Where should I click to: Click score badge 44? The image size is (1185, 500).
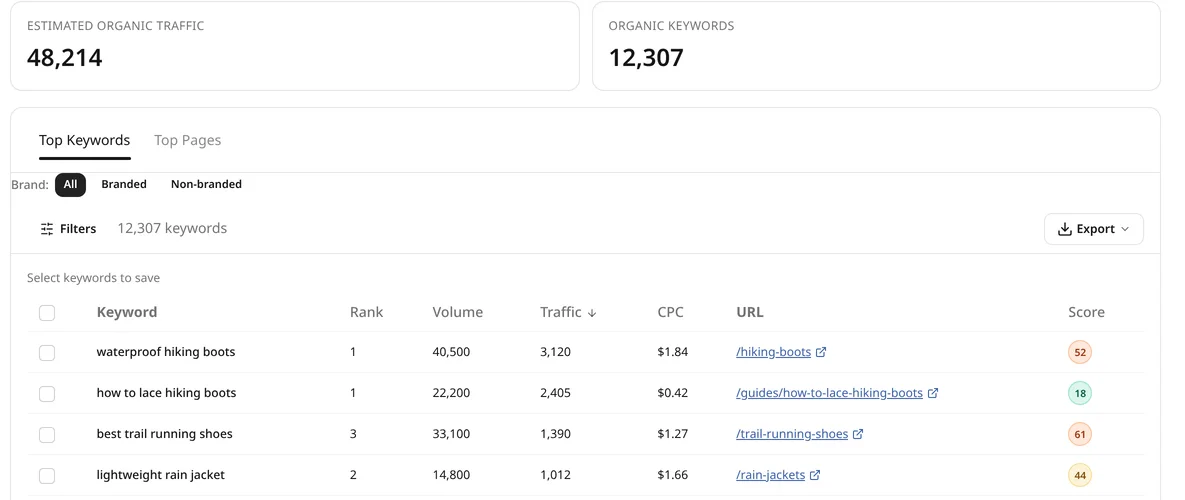(x=1080, y=475)
